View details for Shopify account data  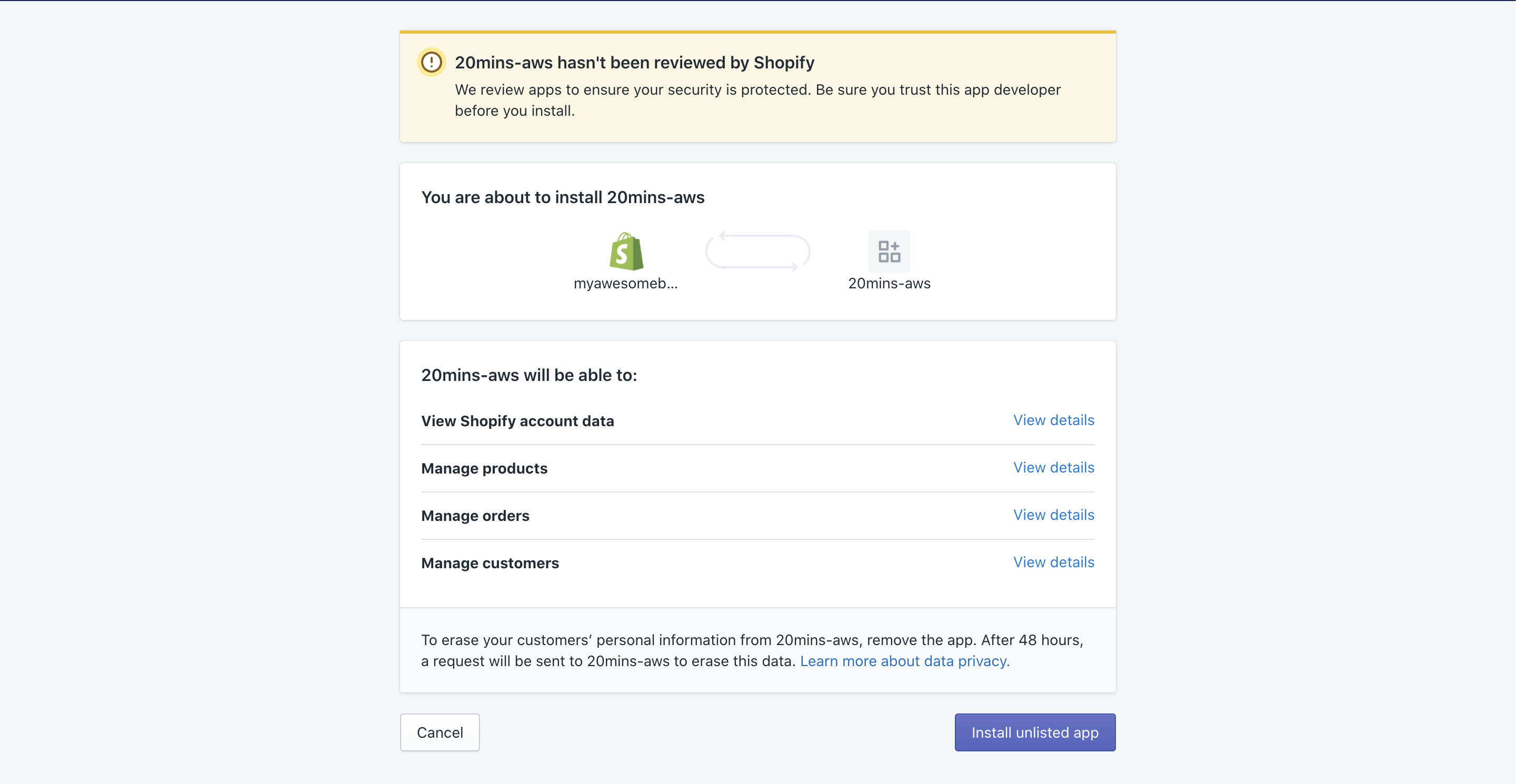pyautogui.click(x=1053, y=420)
